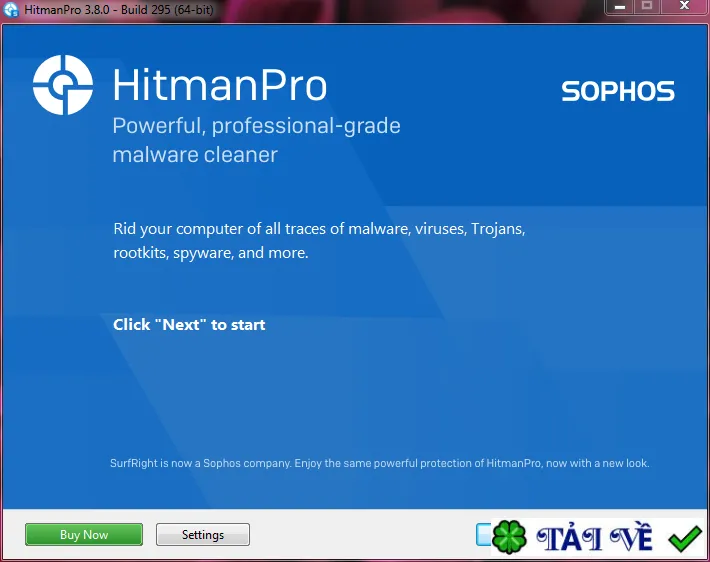The height and width of the screenshot is (562, 710).
Task: Open the Settings button
Action: point(202,535)
